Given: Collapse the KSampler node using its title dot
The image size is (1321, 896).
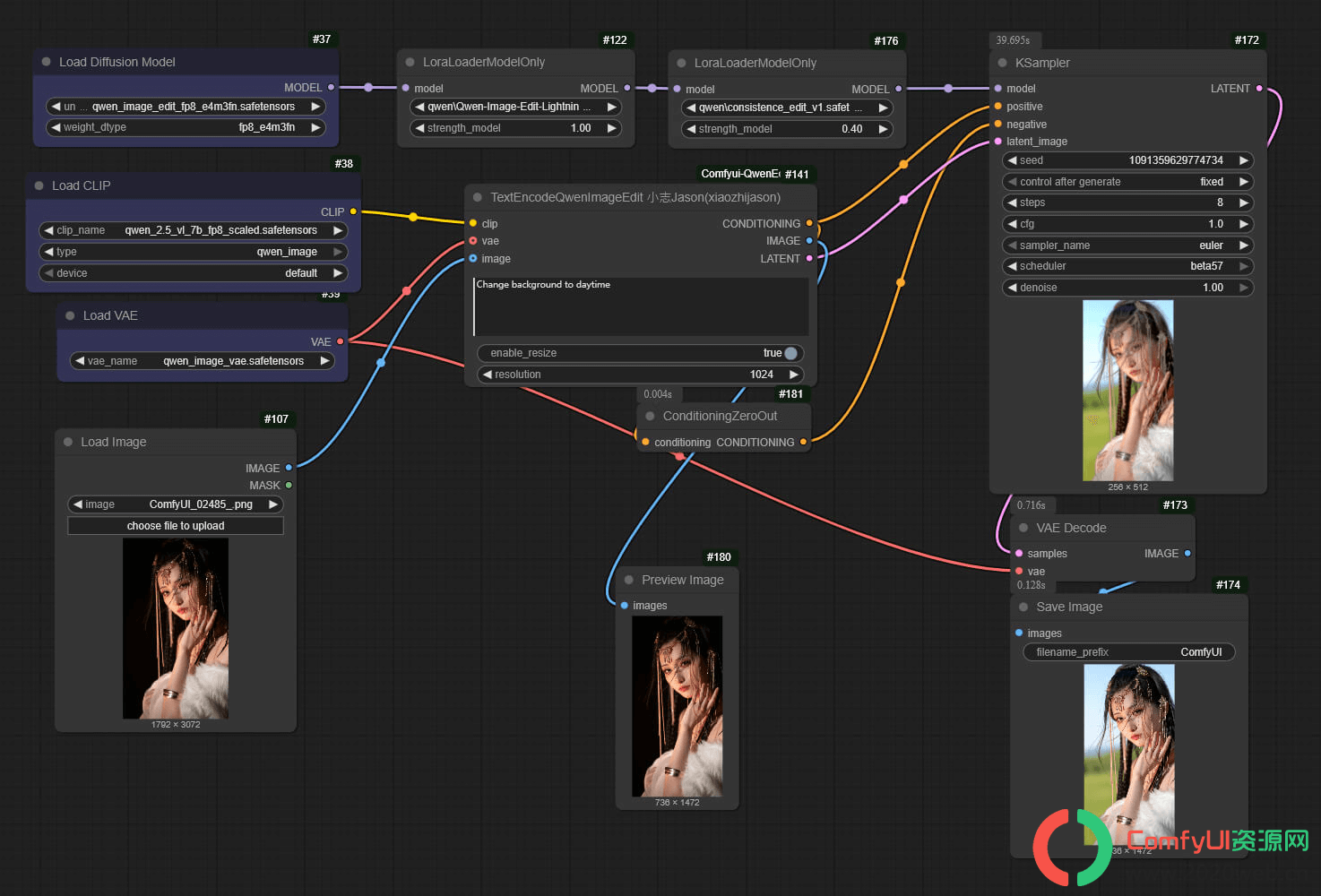Looking at the screenshot, I should pos(1002,63).
